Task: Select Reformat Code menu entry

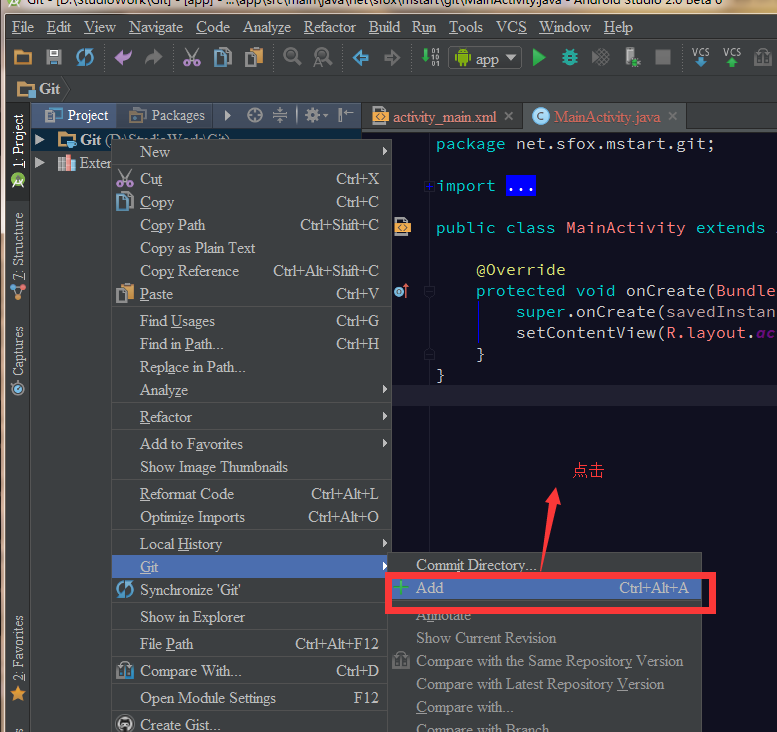Action: click(251, 494)
